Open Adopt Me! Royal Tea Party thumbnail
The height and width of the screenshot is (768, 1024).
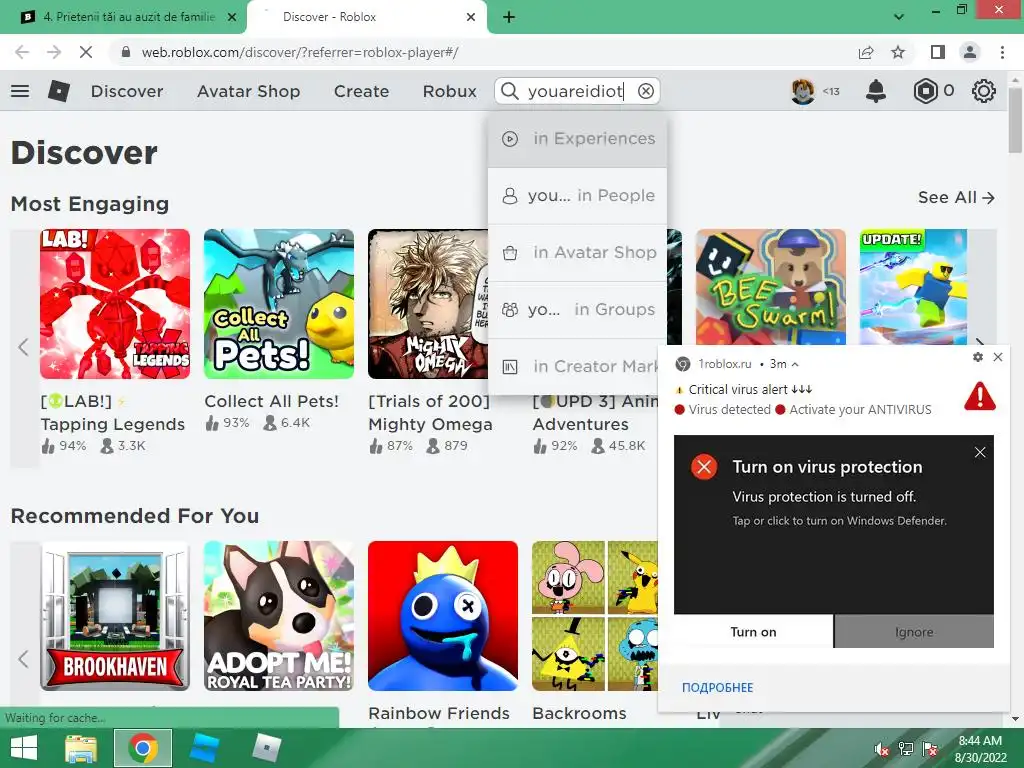tap(279, 616)
